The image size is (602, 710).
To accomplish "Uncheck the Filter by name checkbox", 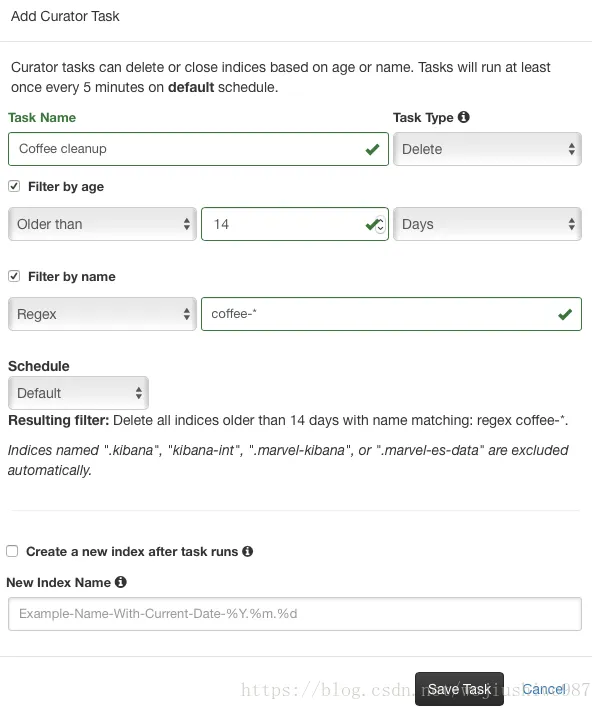I will pos(14,276).
